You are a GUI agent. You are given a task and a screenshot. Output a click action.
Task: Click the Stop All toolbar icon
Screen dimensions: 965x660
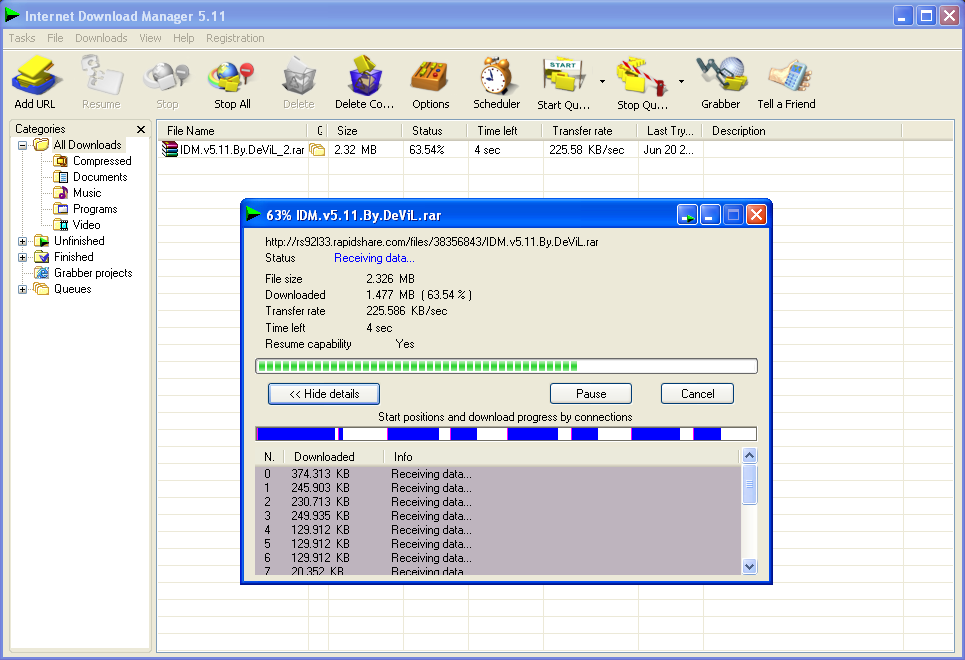[x=232, y=82]
